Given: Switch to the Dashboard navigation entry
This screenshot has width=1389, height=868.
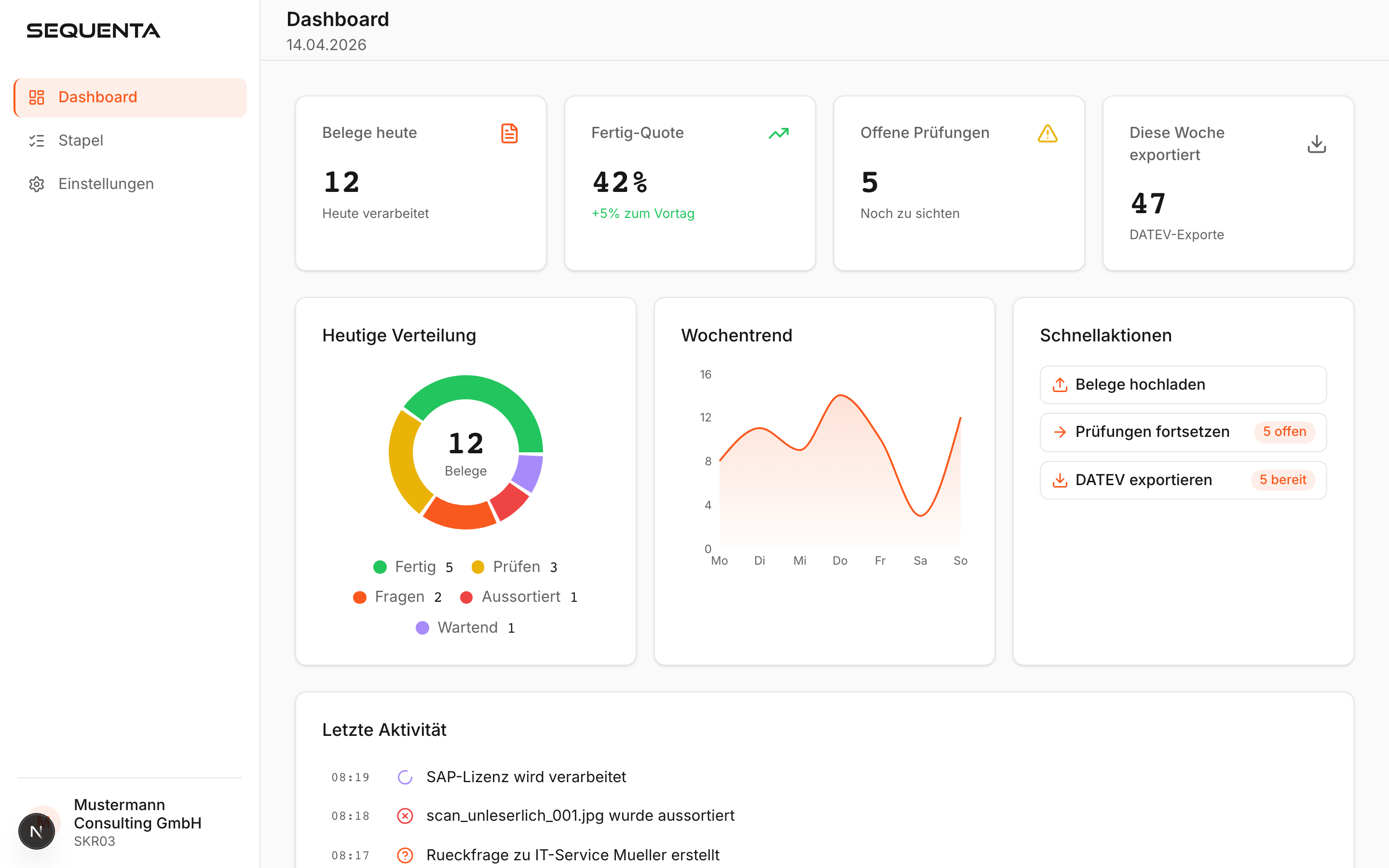Looking at the screenshot, I should click(x=97, y=97).
